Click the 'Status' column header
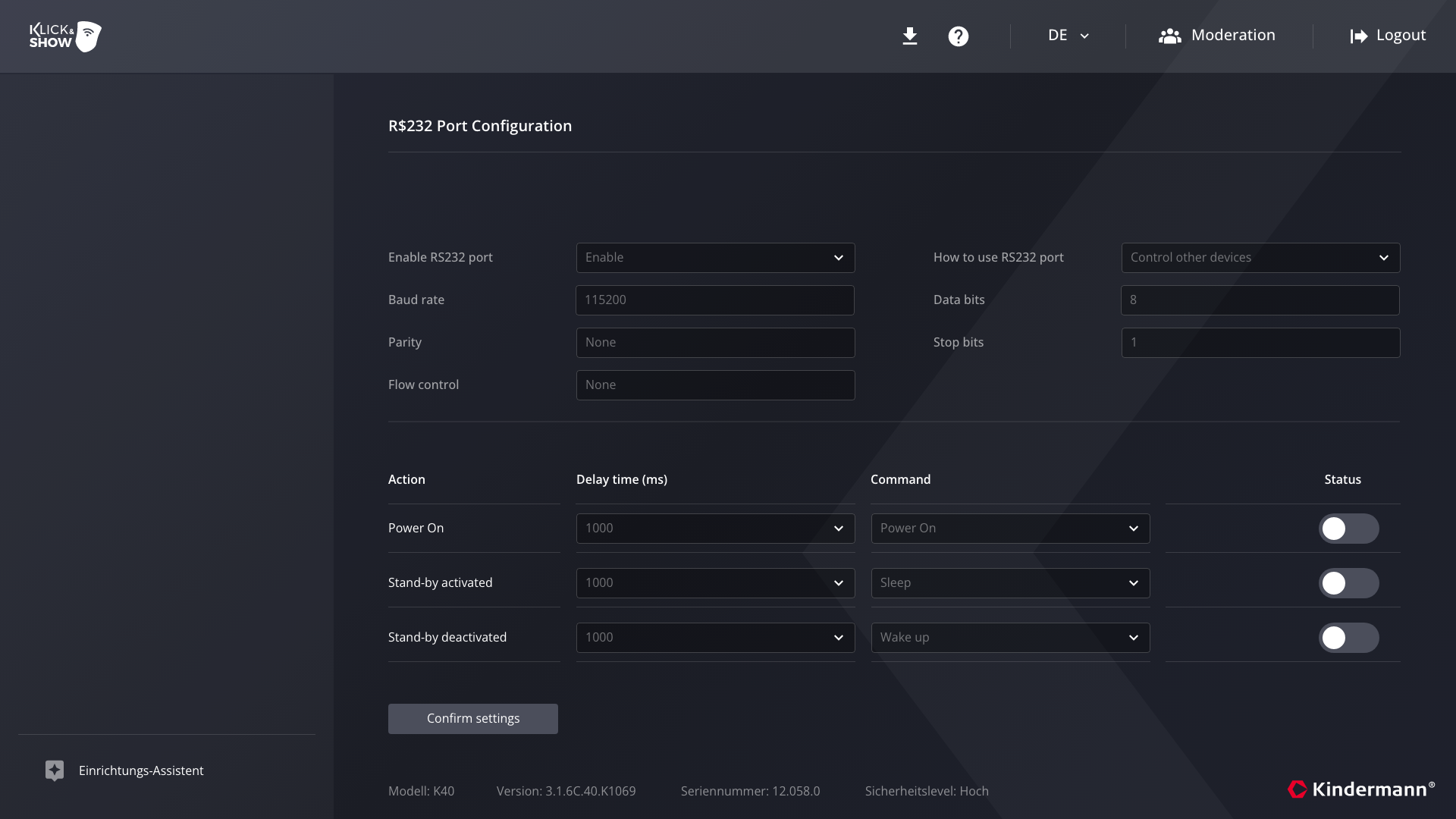This screenshot has width=1456, height=819. tap(1342, 479)
